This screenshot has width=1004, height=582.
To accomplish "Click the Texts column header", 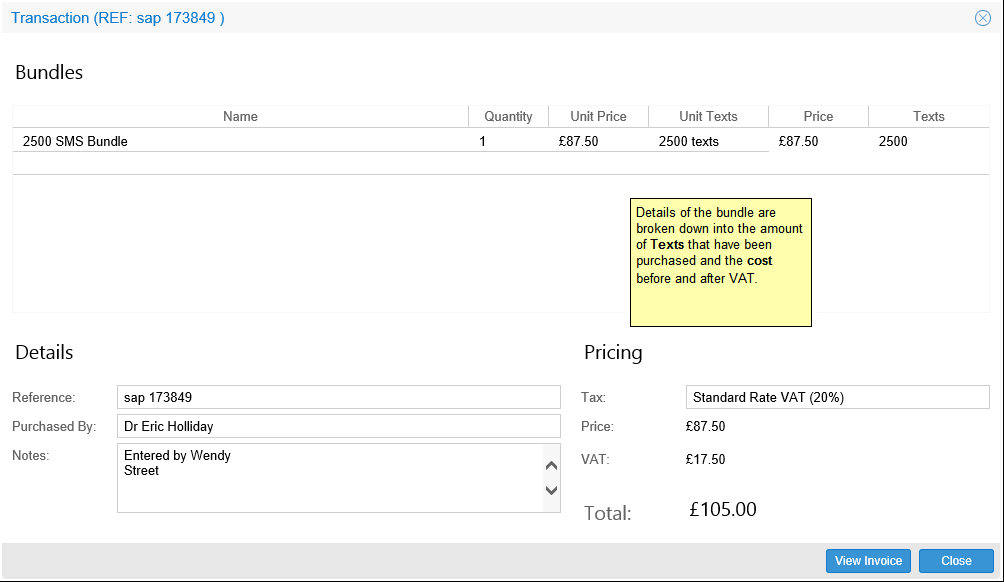I will point(928,117).
